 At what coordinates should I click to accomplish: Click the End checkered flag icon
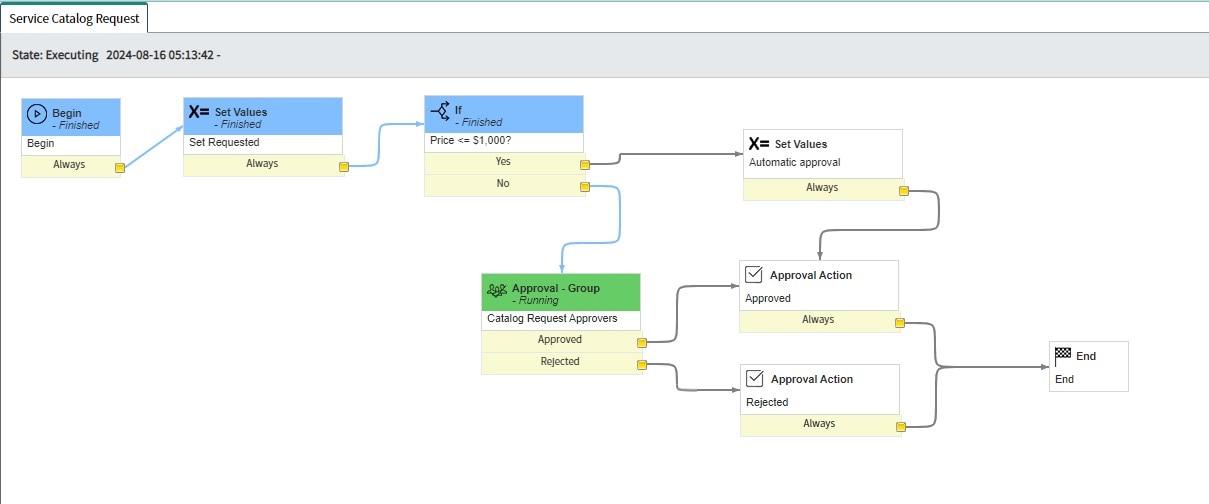(x=1063, y=355)
